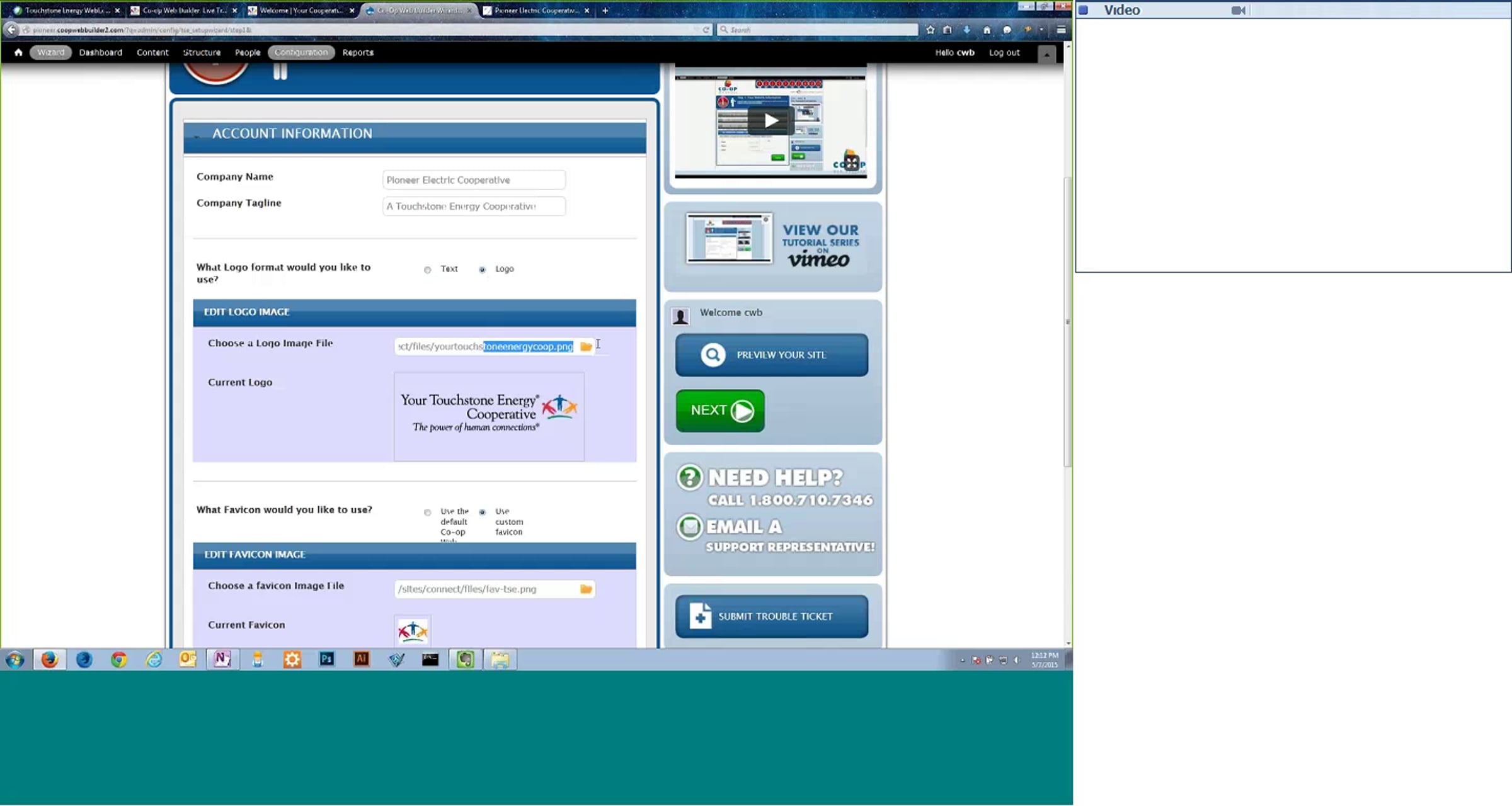Click the home icon in admin bar
Screen dimensions: 1512x806
(x=18, y=52)
